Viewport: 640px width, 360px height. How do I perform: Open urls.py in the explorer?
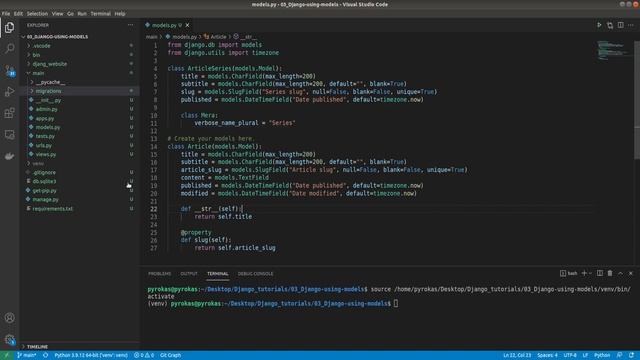(x=44, y=145)
